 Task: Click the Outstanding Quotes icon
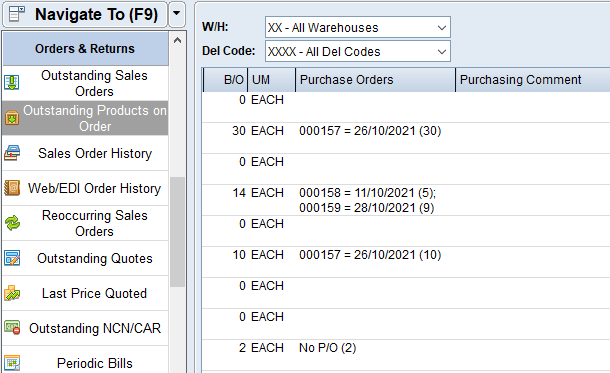pos(12,258)
